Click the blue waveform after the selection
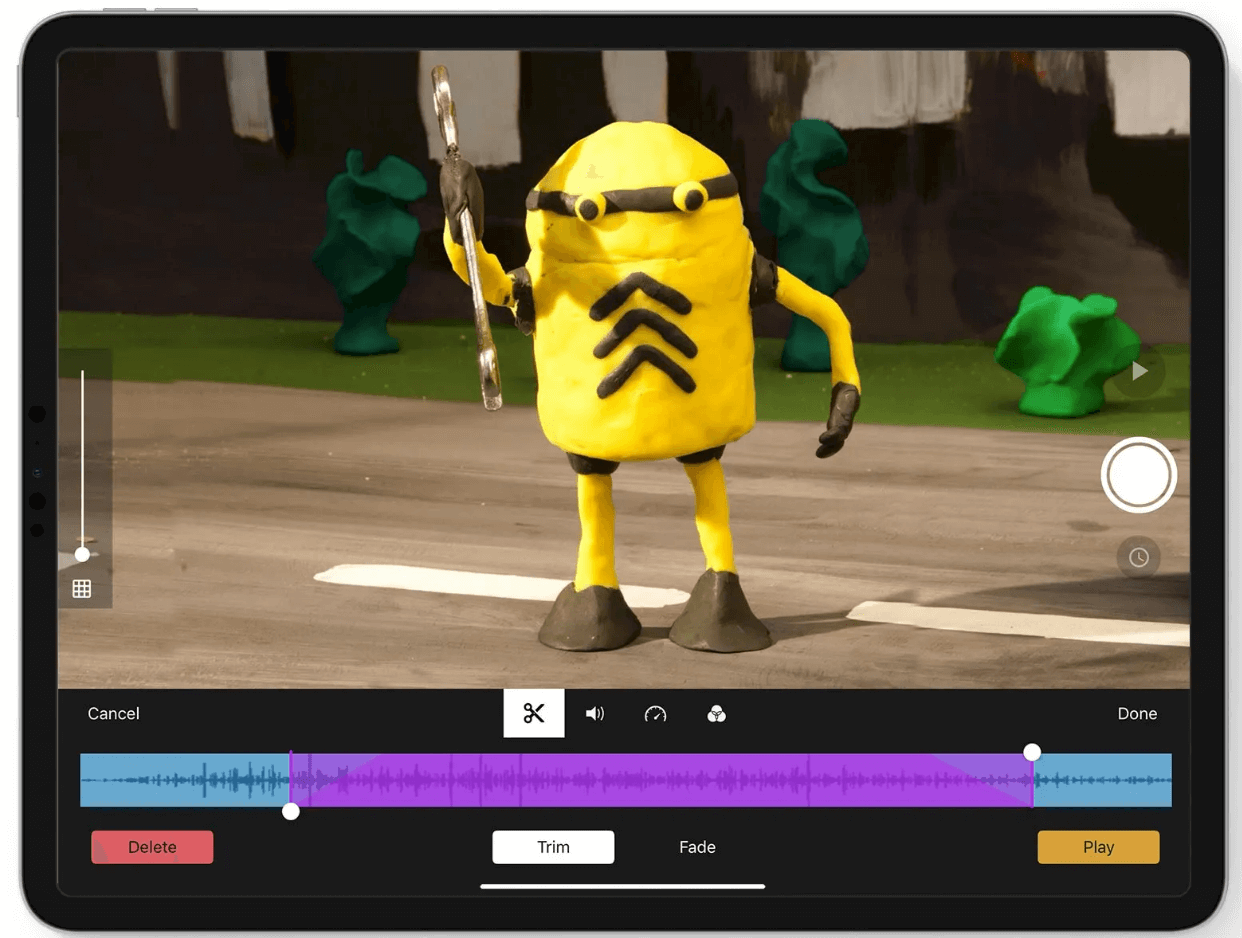 [1102, 780]
